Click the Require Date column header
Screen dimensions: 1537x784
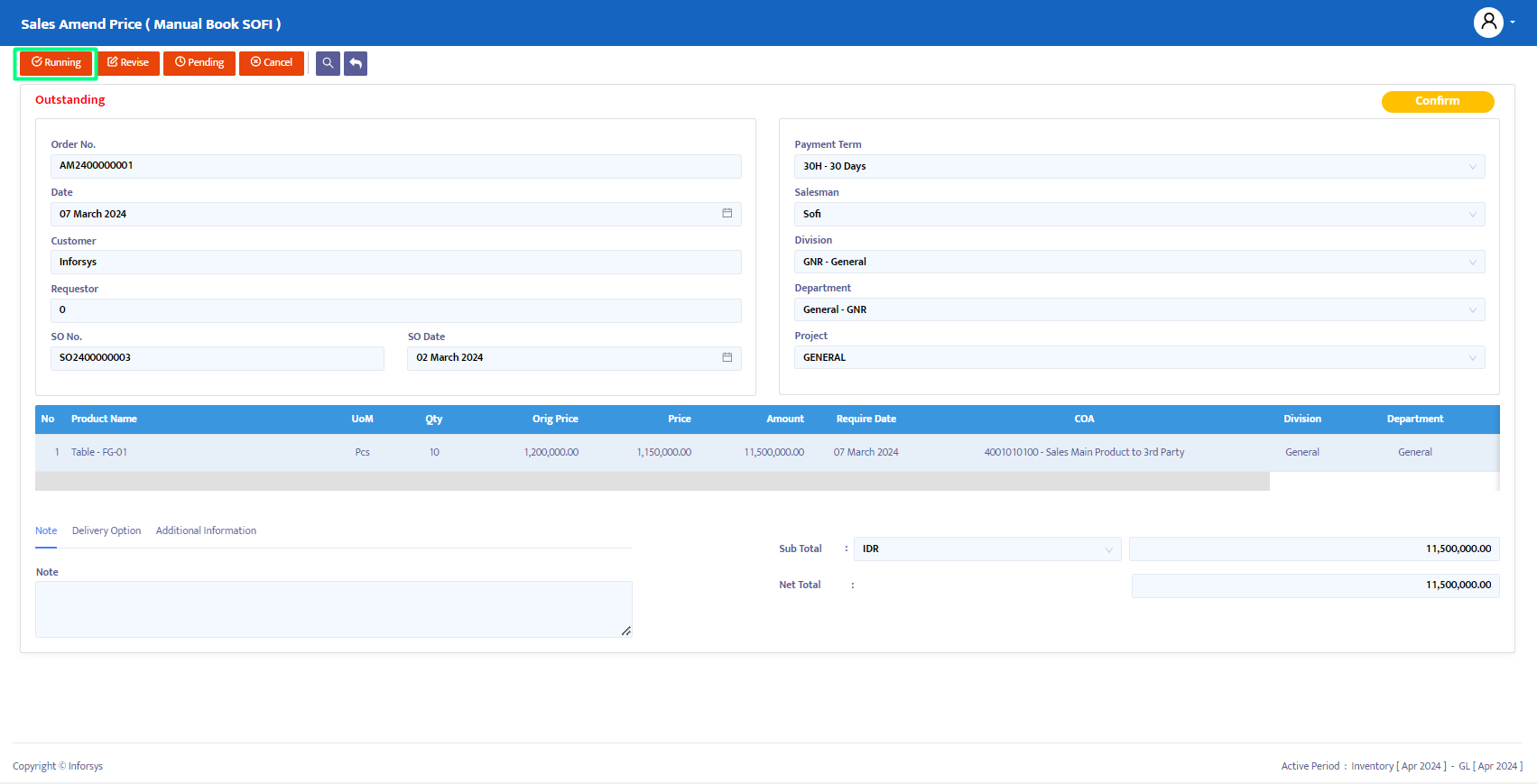pos(866,419)
